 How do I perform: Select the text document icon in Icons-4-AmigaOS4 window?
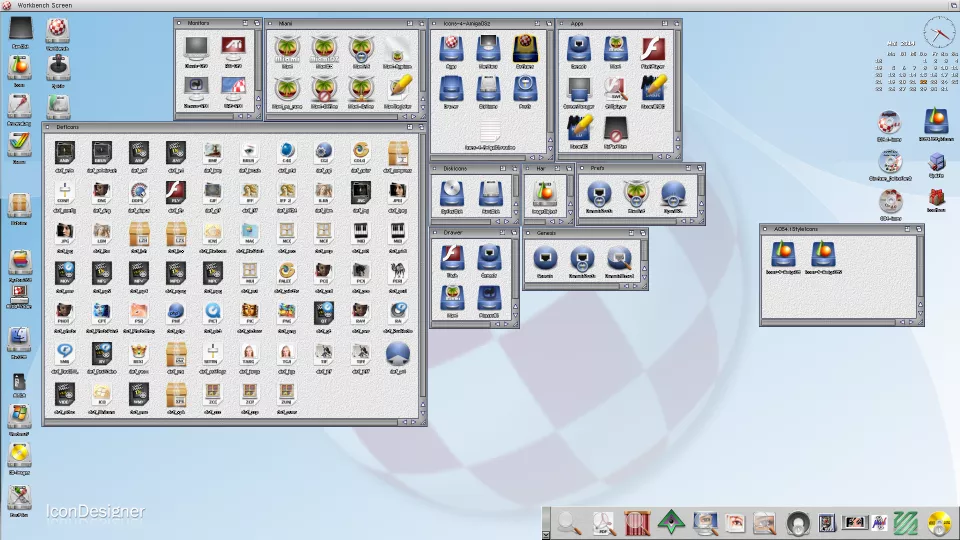(x=490, y=130)
